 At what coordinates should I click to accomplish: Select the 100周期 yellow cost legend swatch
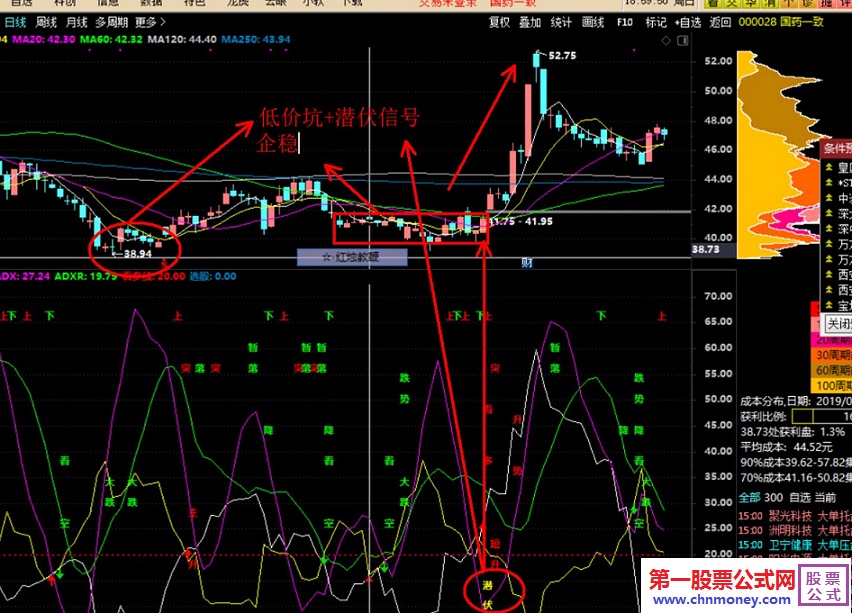tap(831, 385)
